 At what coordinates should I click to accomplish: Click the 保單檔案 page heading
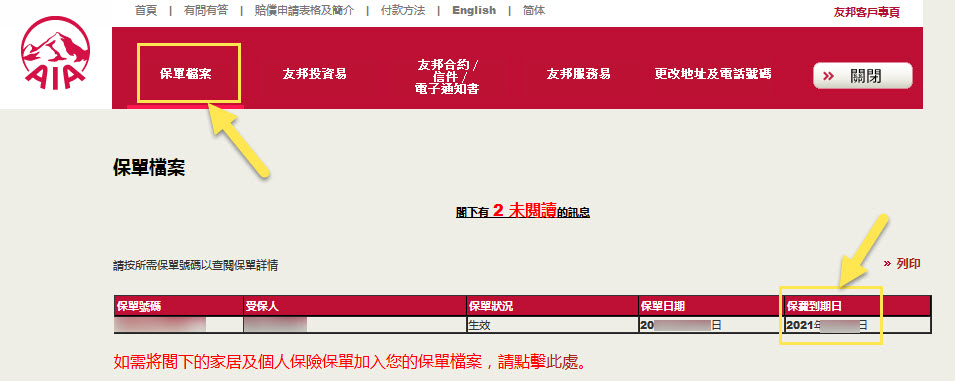[149, 168]
